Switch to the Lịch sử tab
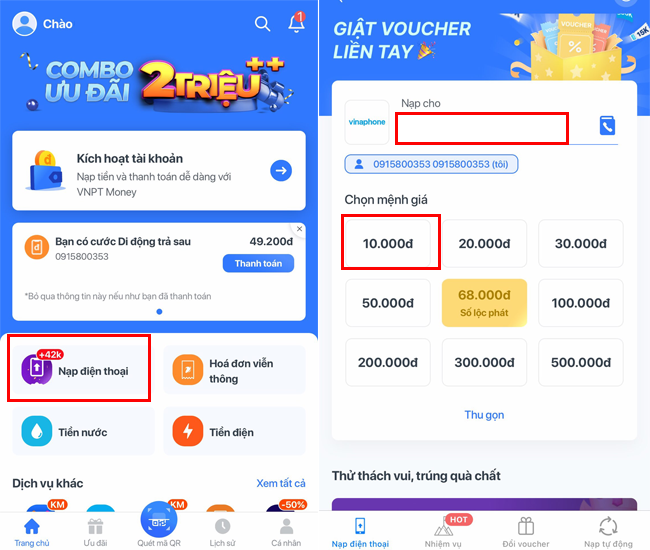Screen dimensions: 650x550 [223, 532]
